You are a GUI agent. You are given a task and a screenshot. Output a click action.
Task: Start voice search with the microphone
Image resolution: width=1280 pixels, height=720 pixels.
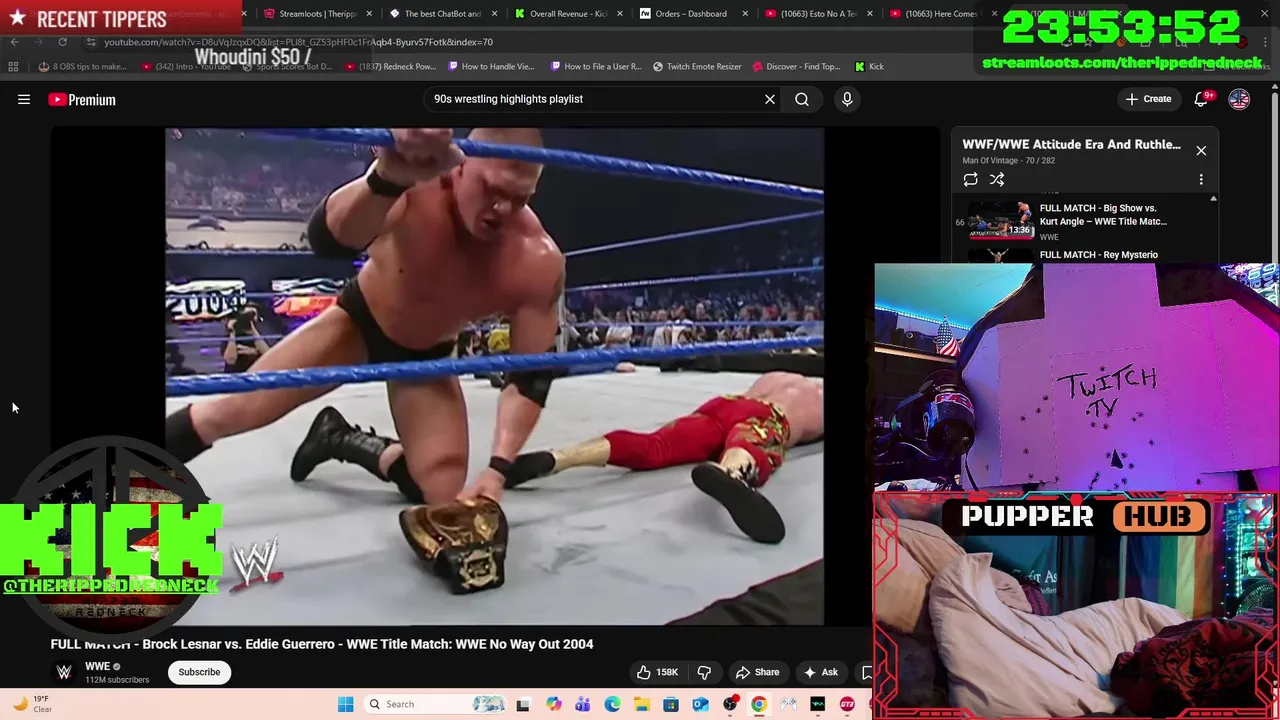point(847,99)
